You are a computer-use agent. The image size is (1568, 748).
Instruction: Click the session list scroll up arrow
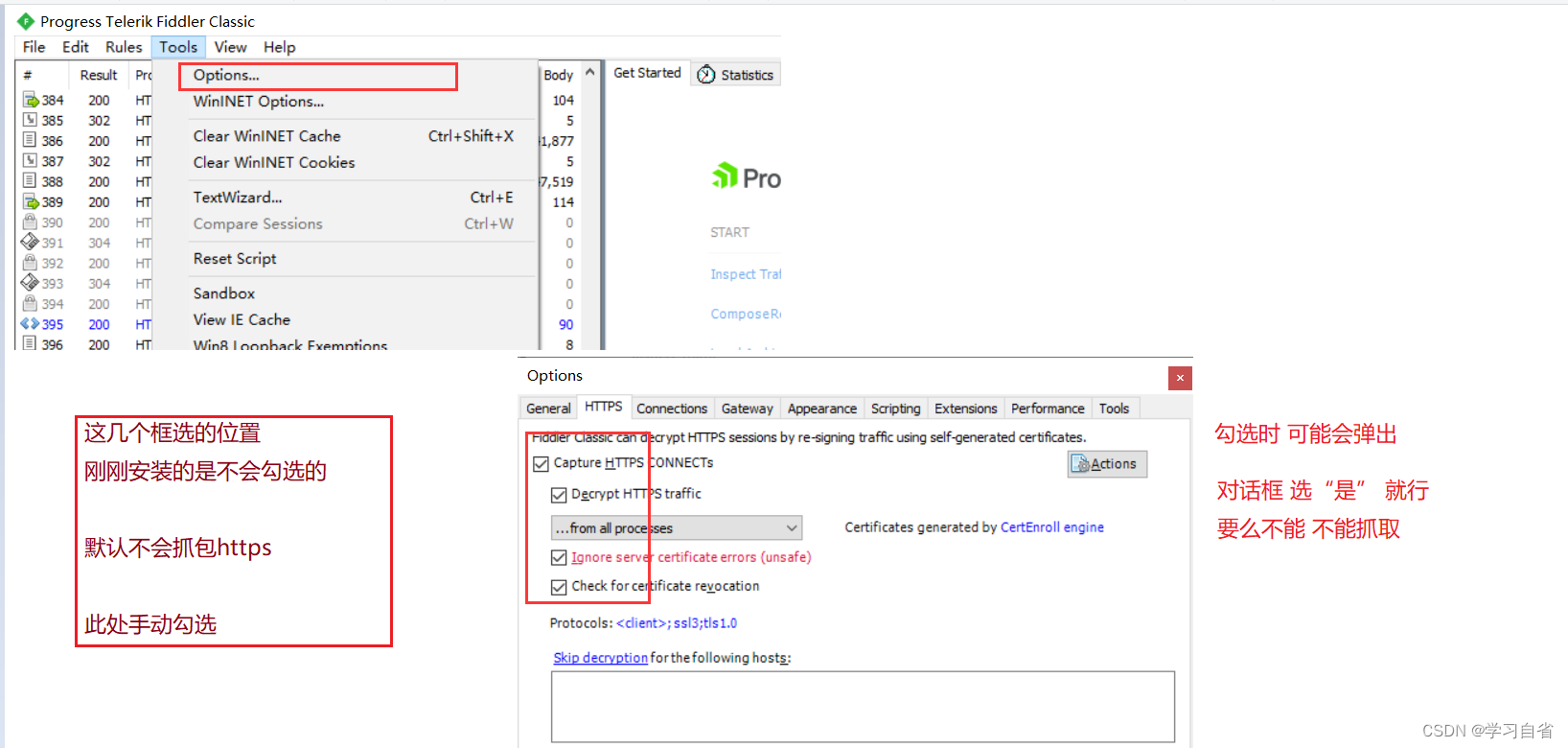590,73
